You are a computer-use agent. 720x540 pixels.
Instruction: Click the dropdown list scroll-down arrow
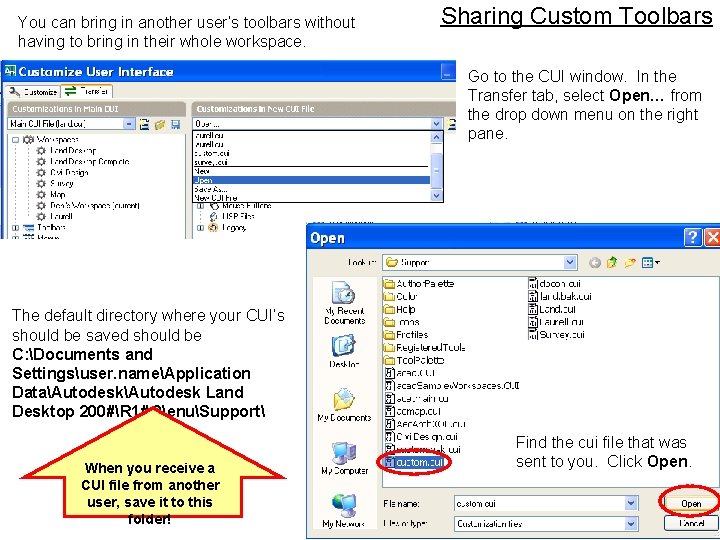[436, 196]
